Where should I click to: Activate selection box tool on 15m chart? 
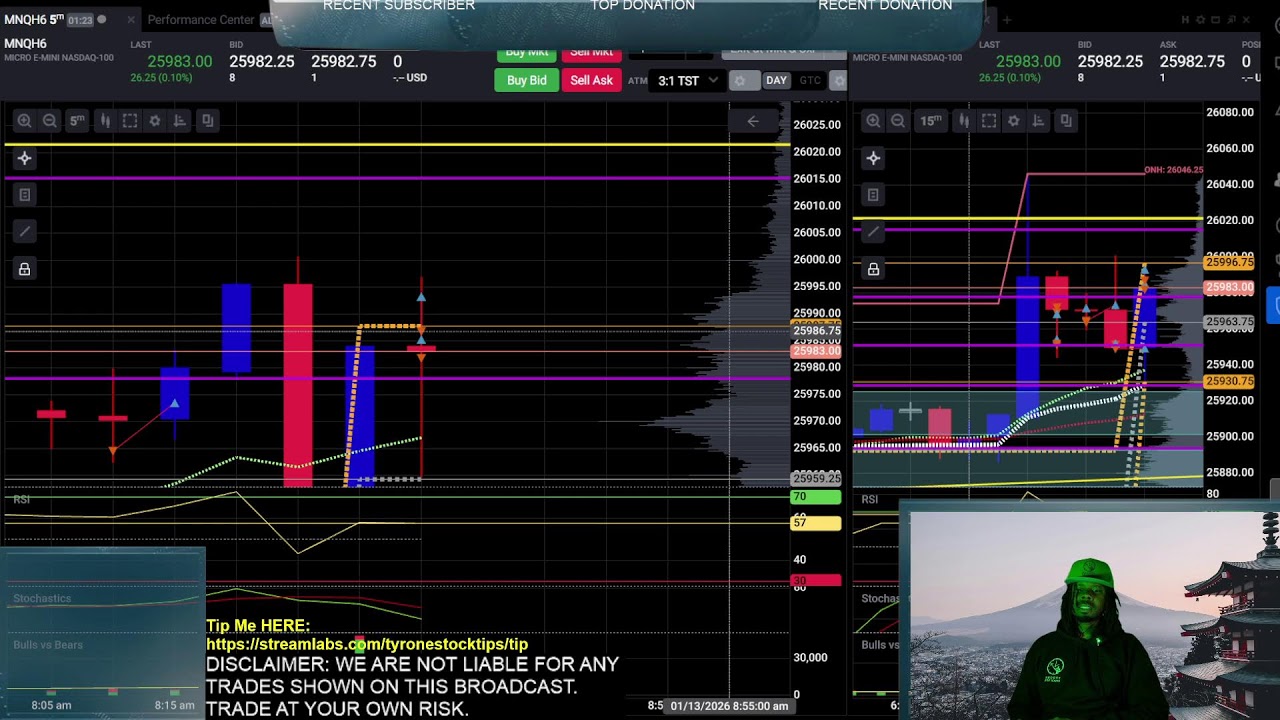click(x=989, y=120)
